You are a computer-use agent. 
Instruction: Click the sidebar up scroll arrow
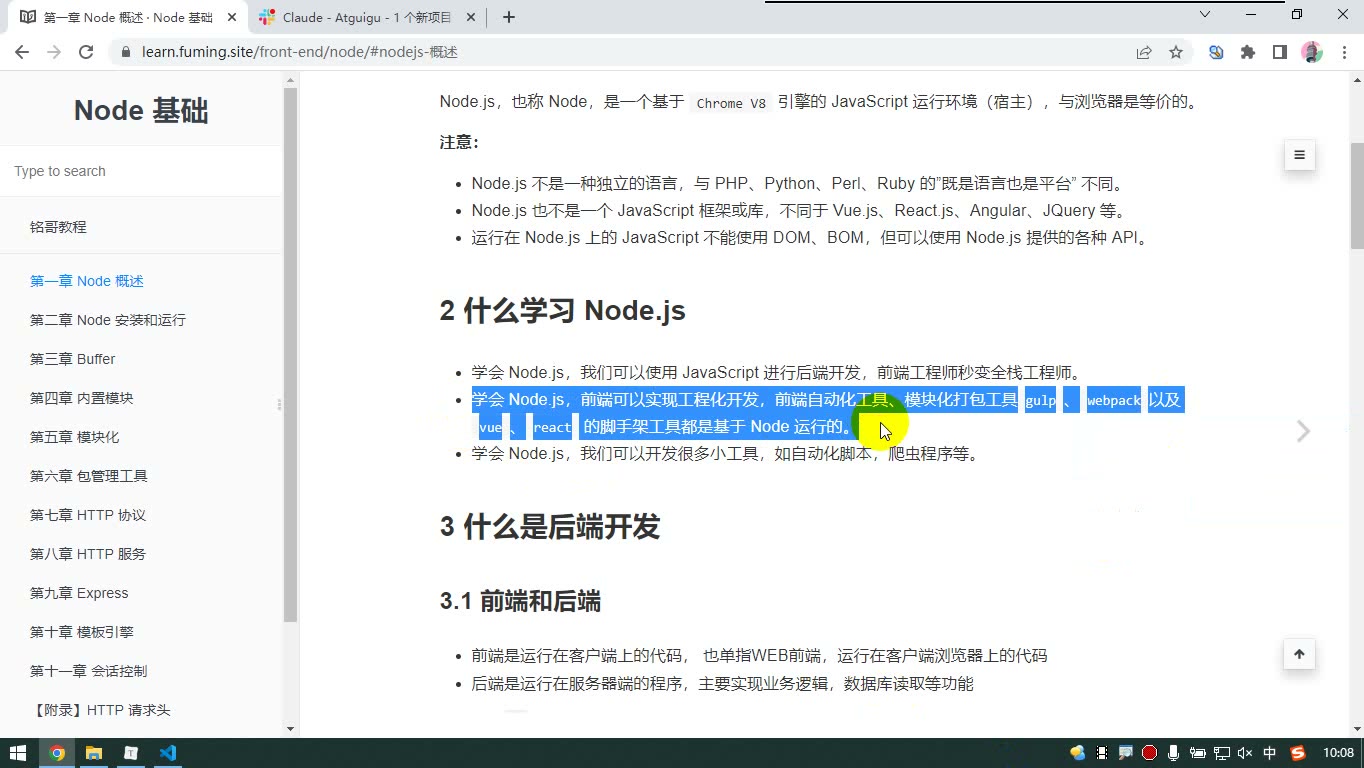[291, 80]
